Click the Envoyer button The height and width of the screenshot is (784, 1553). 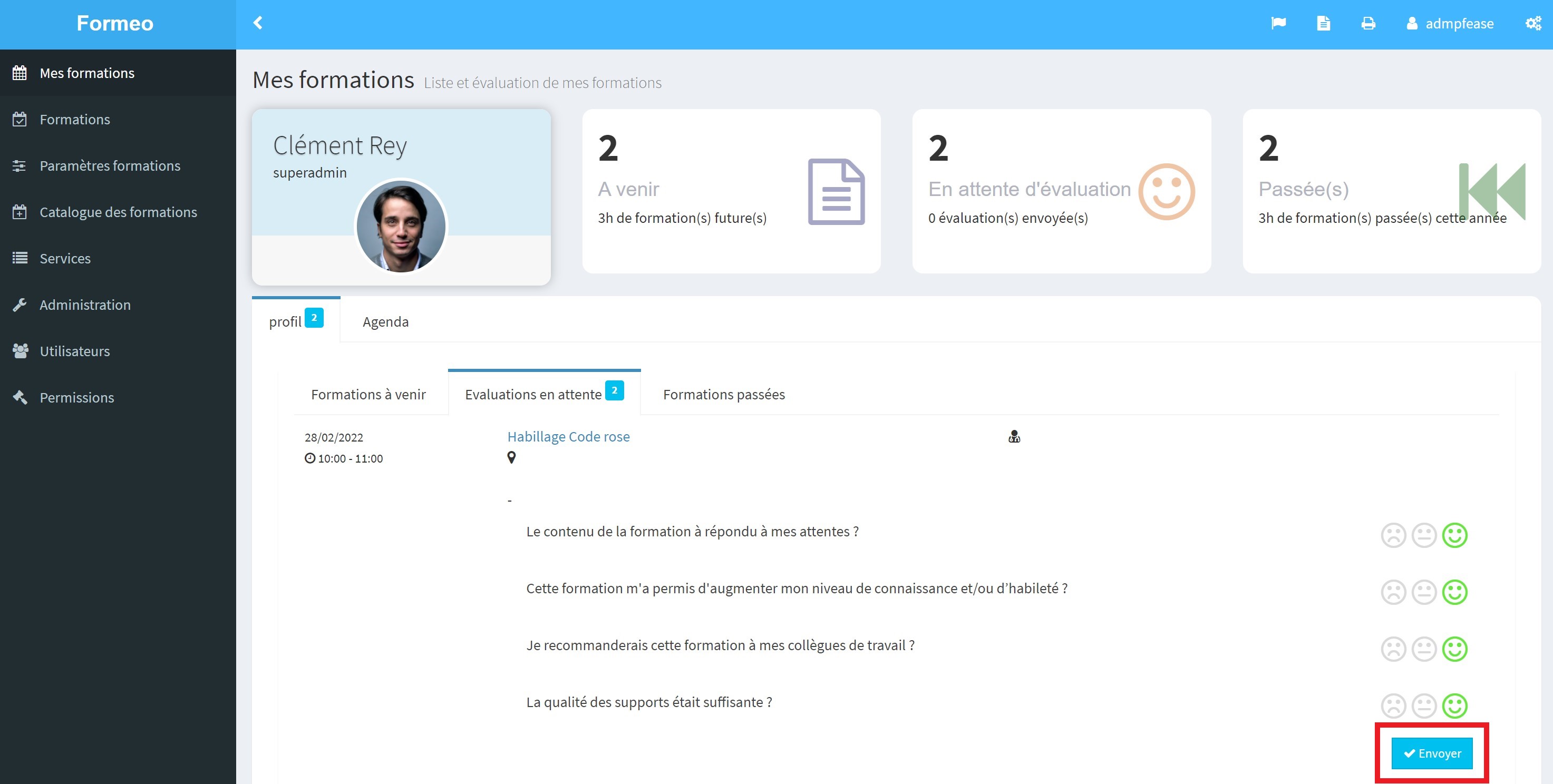pyautogui.click(x=1432, y=753)
